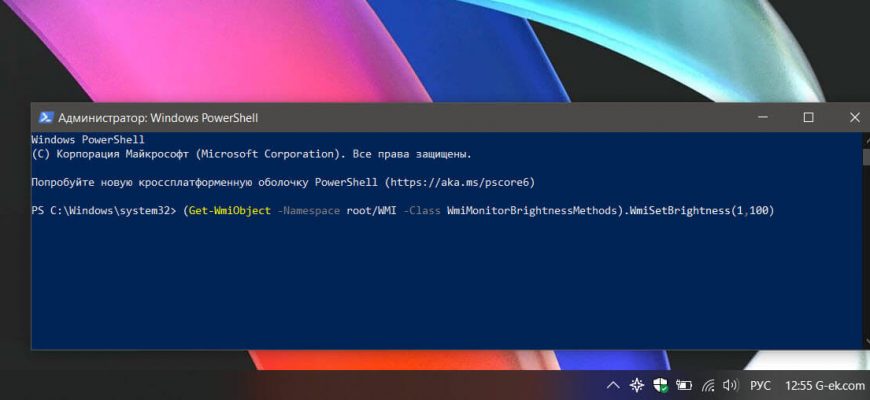
Task: Click the root/WMI value in the command
Action: click(x=372, y=211)
